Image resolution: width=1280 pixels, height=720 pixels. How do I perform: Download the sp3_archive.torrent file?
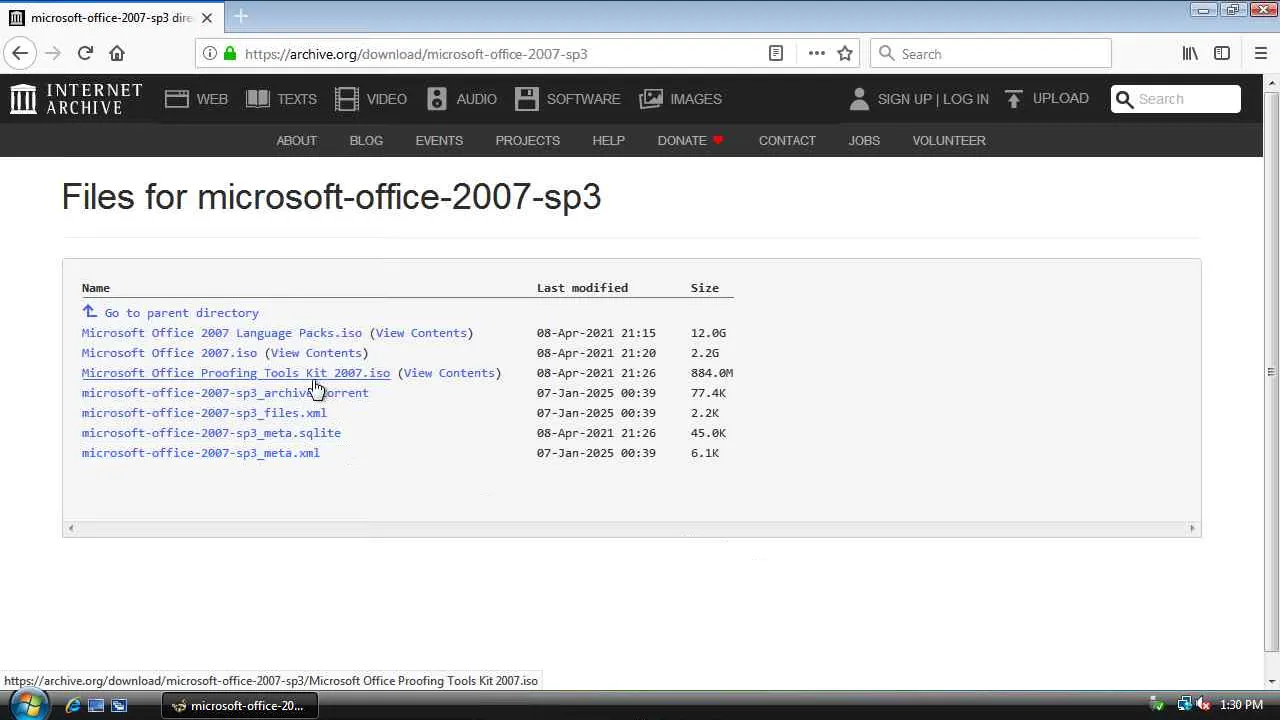tap(225, 393)
